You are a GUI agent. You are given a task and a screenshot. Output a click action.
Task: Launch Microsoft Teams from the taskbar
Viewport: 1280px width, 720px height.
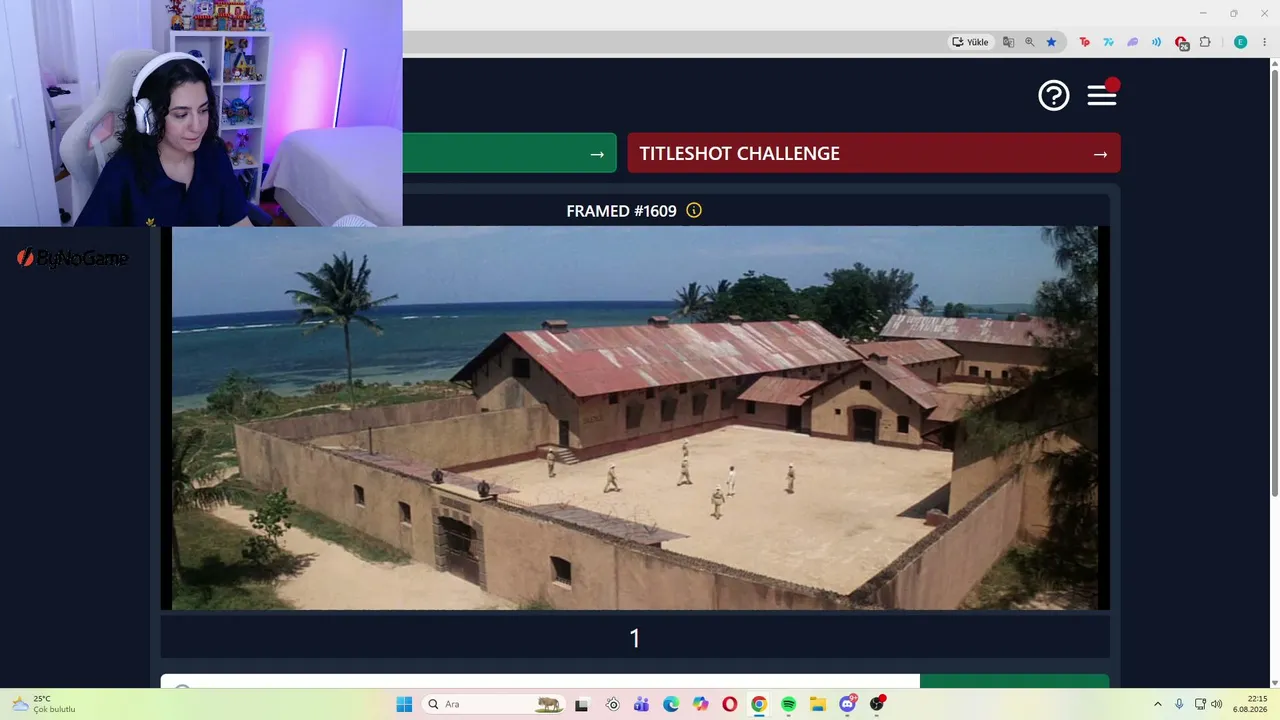641,704
